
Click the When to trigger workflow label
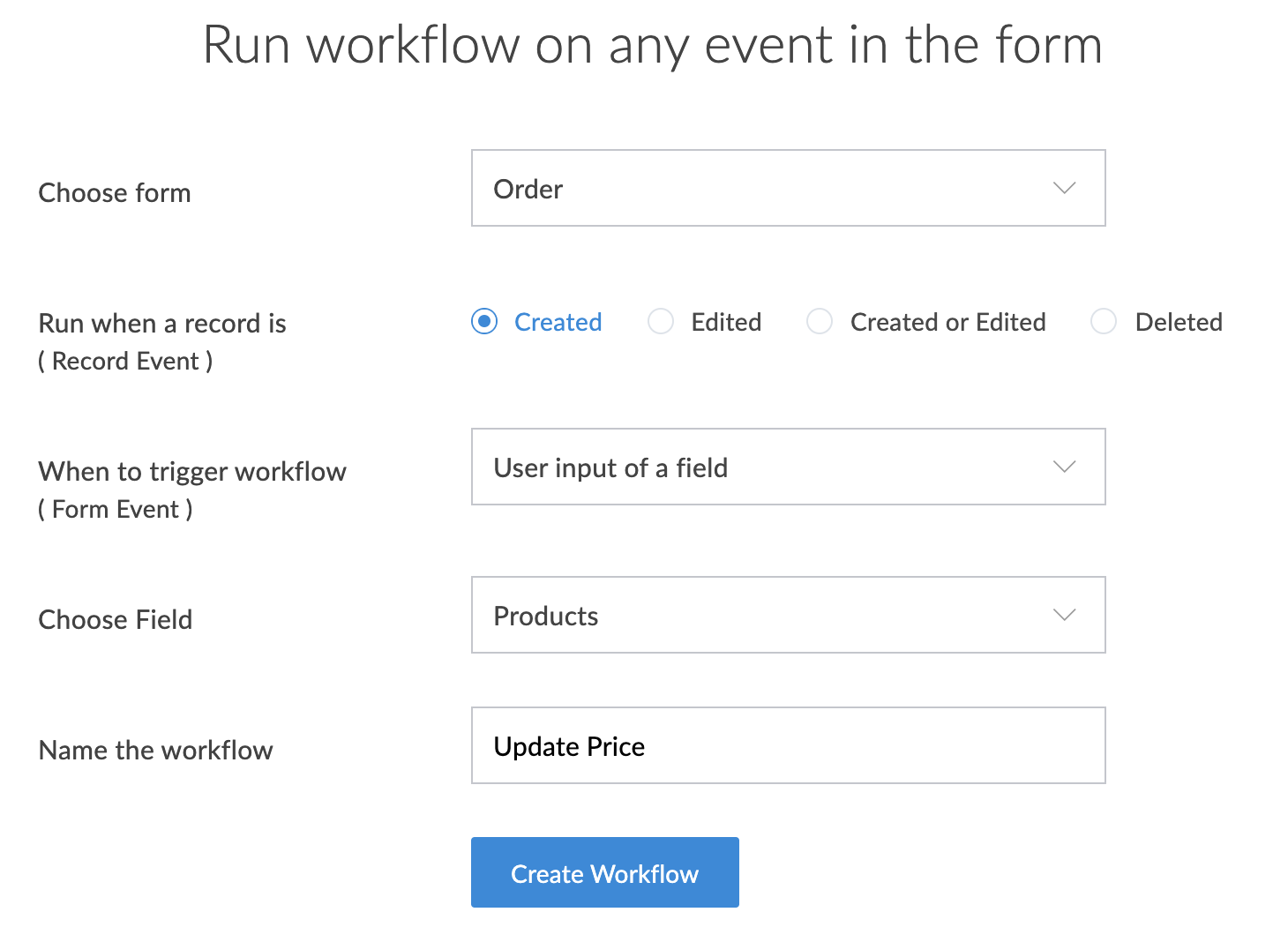[192, 471]
